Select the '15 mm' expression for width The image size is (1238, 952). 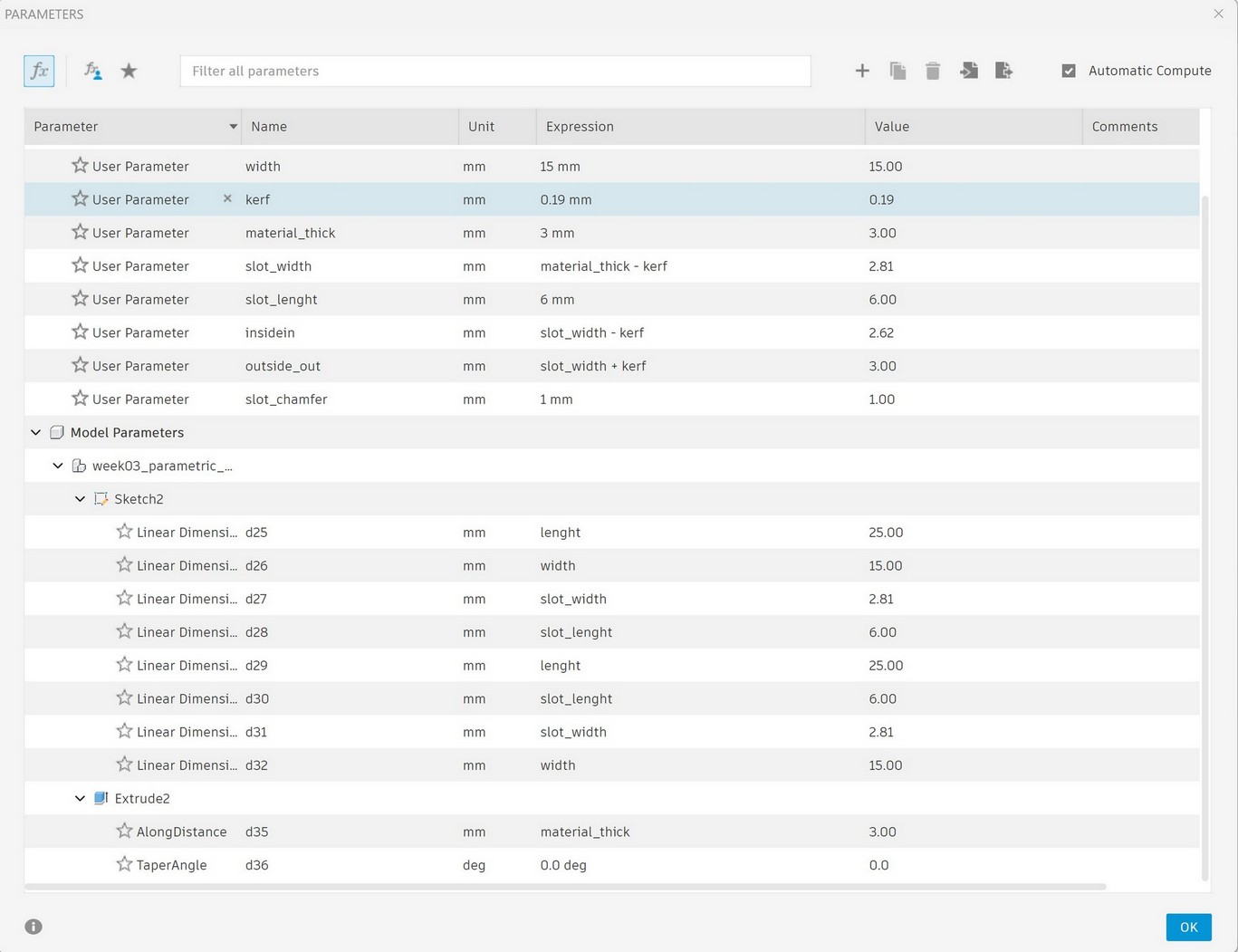coord(561,167)
